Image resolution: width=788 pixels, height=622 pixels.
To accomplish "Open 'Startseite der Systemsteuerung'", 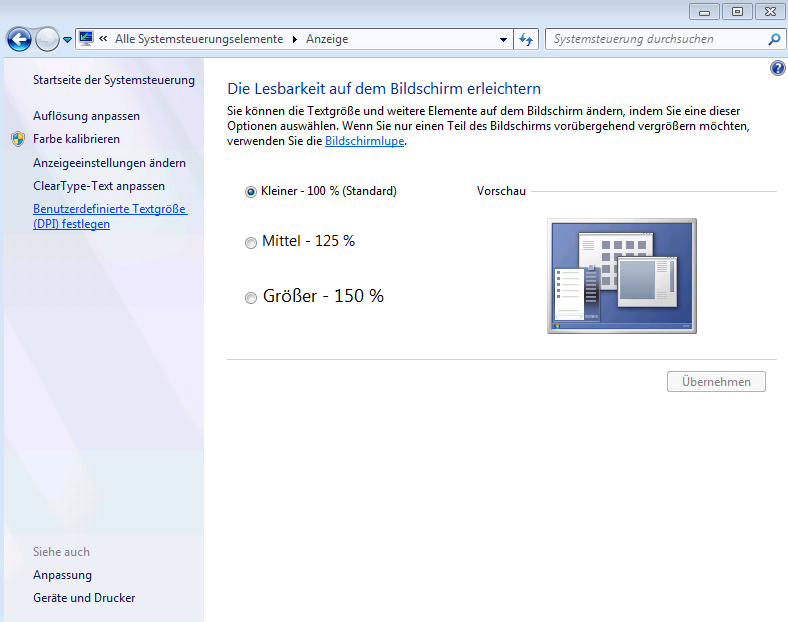I will [114, 80].
